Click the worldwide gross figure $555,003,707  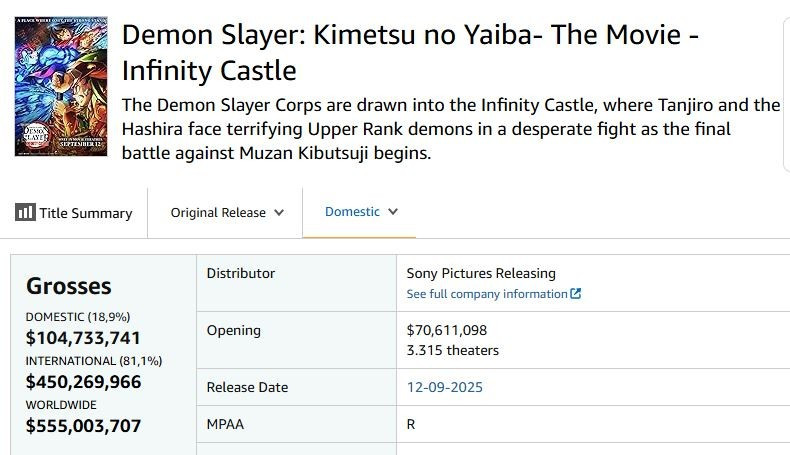[83, 425]
